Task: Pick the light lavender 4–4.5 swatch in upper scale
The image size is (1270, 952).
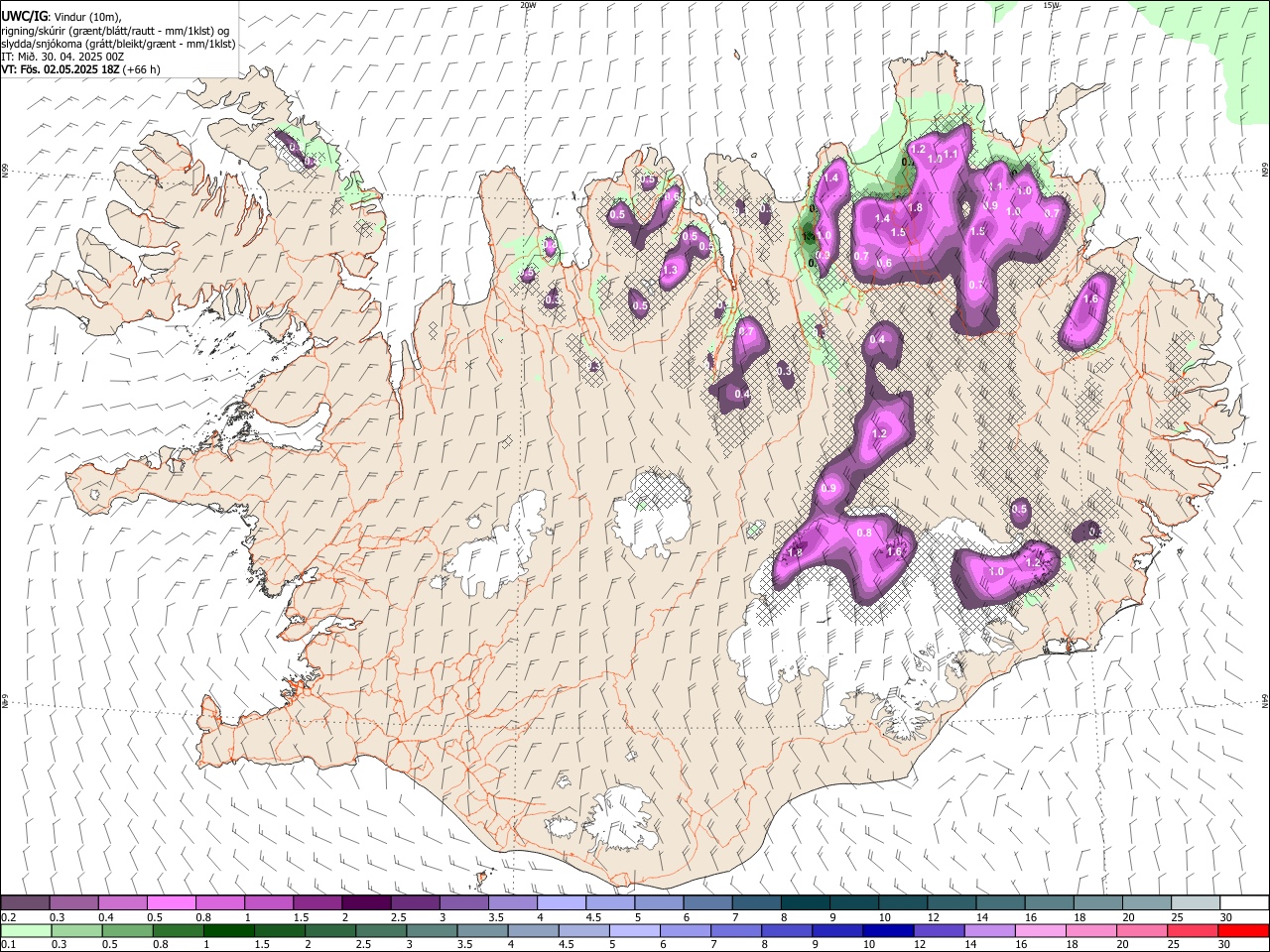Action: click(561, 902)
